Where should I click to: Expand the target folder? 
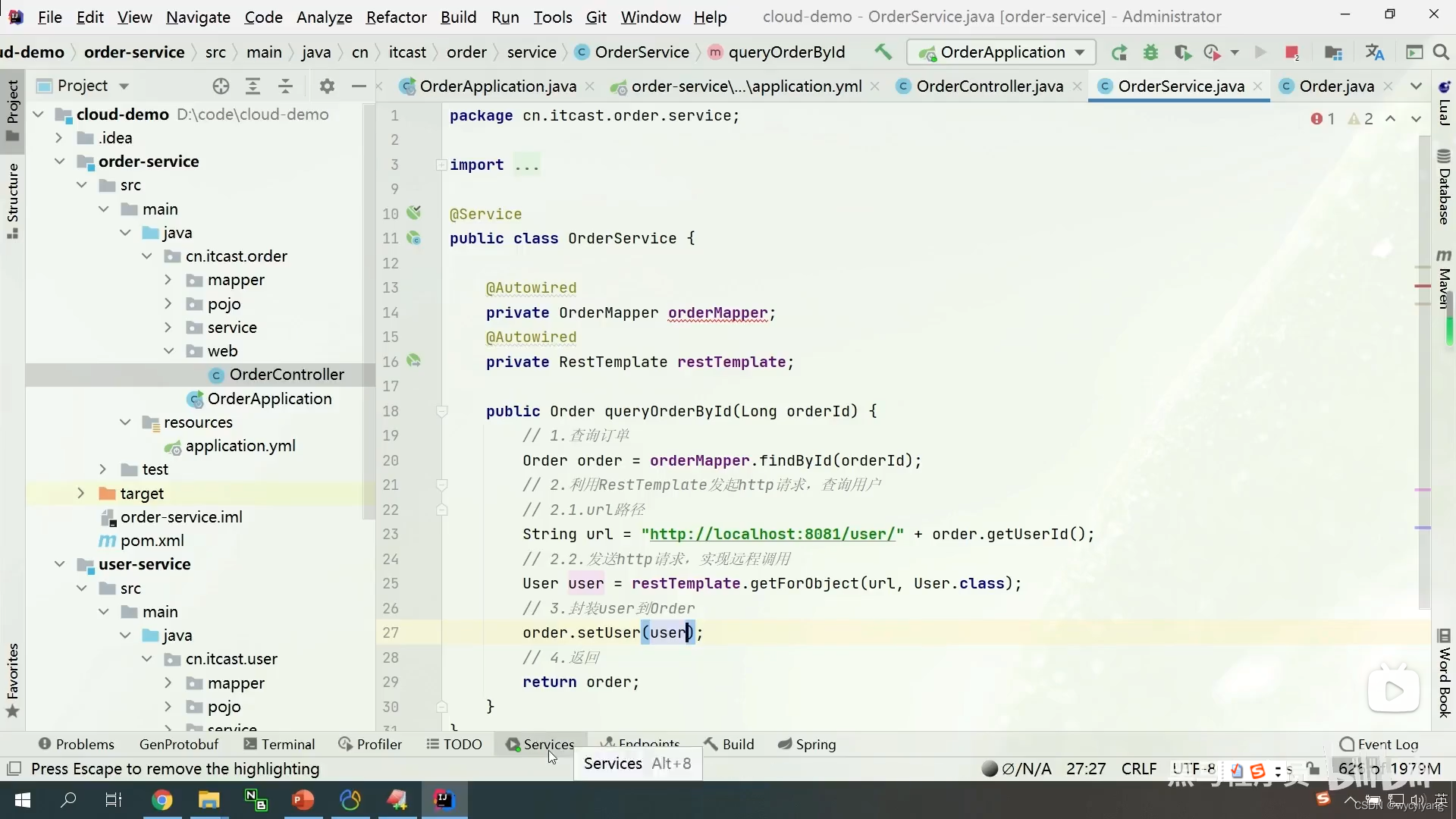point(80,493)
